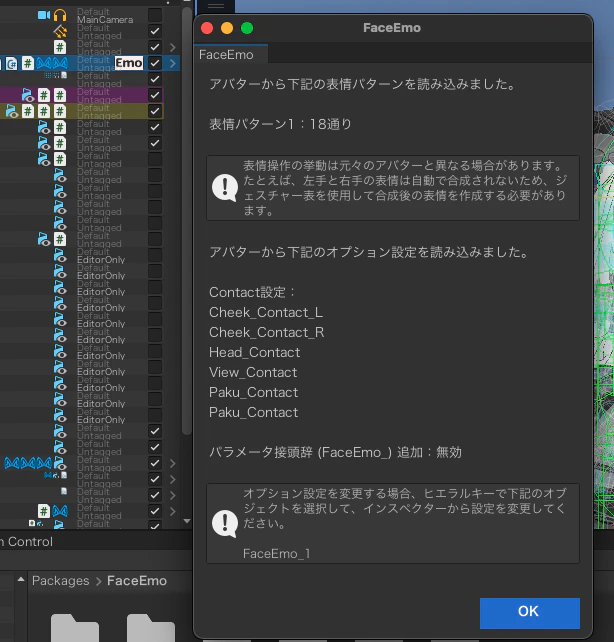Click the 'Head_Contact' entry
The height and width of the screenshot is (642, 614).
click(255, 352)
